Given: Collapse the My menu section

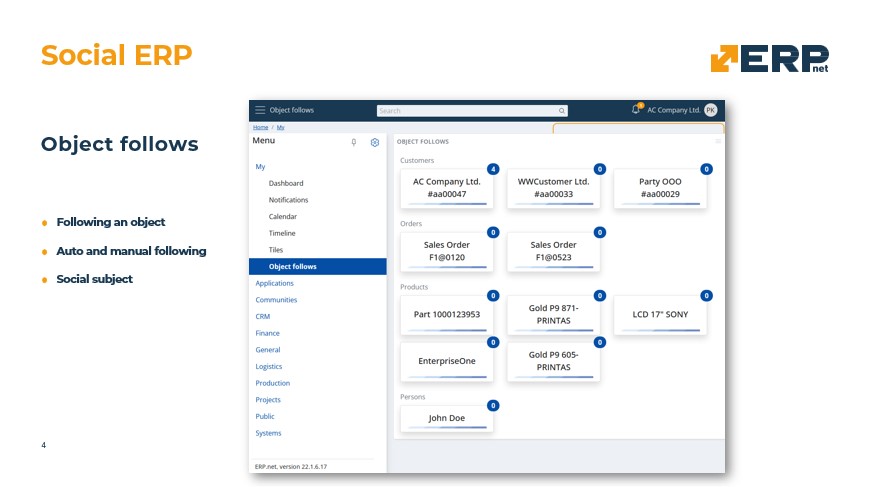Looking at the screenshot, I should [x=260, y=166].
